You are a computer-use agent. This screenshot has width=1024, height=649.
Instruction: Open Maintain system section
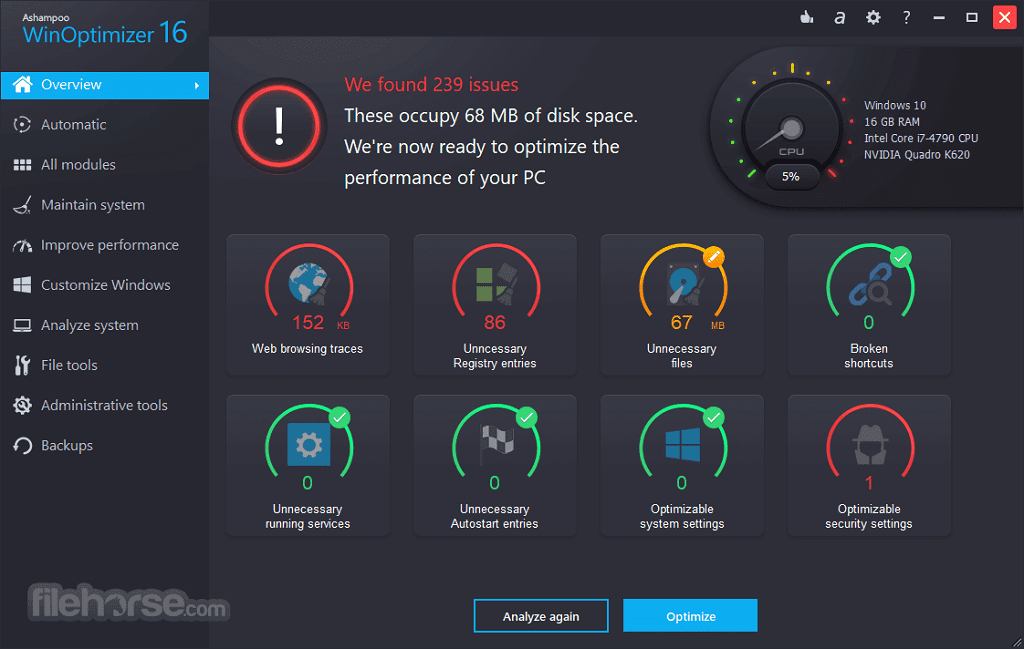tap(93, 205)
